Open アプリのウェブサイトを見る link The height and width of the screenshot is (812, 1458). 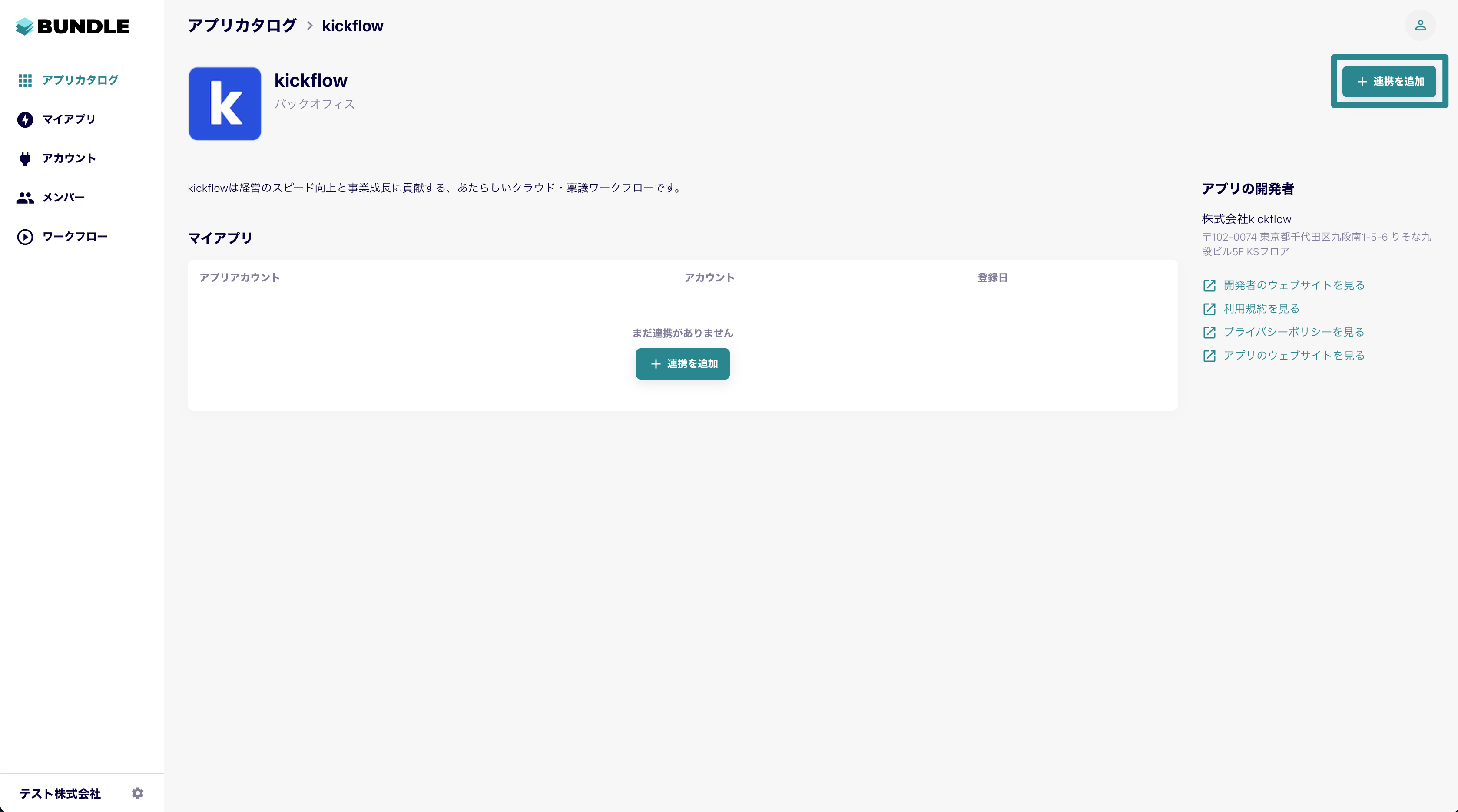[1294, 355]
